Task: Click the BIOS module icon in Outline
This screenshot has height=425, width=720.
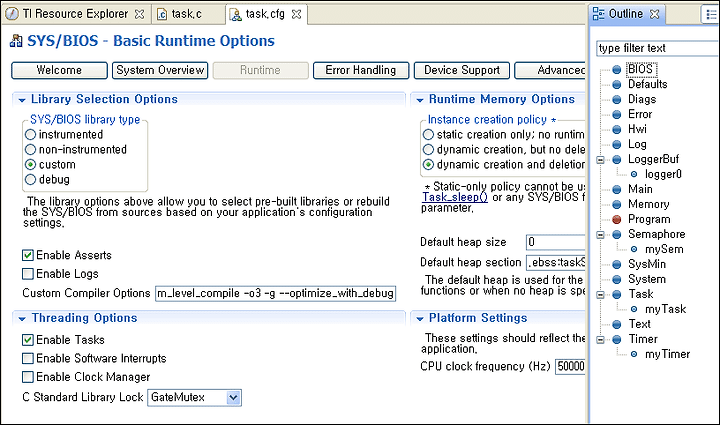Action: [617, 70]
